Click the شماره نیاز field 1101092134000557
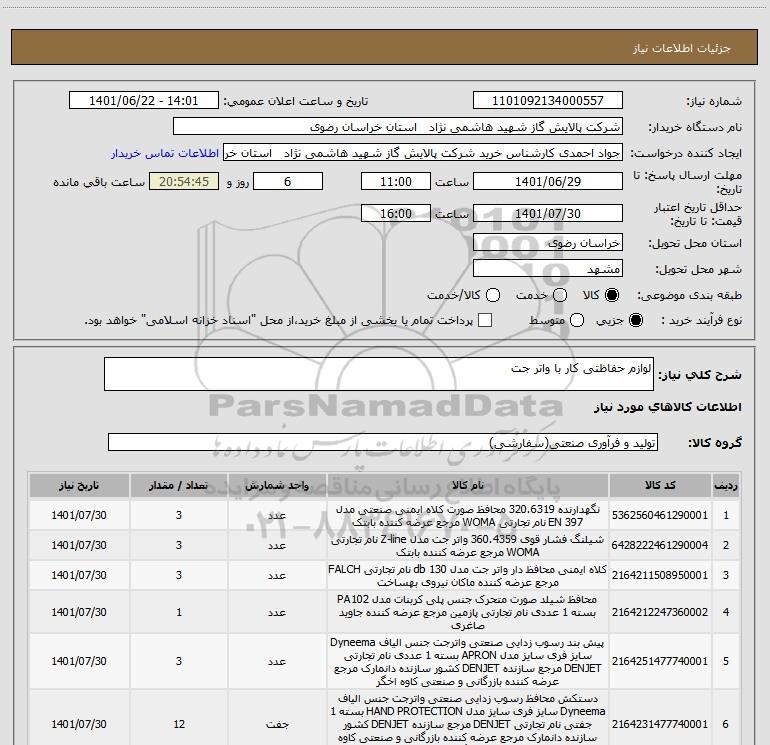 point(548,101)
